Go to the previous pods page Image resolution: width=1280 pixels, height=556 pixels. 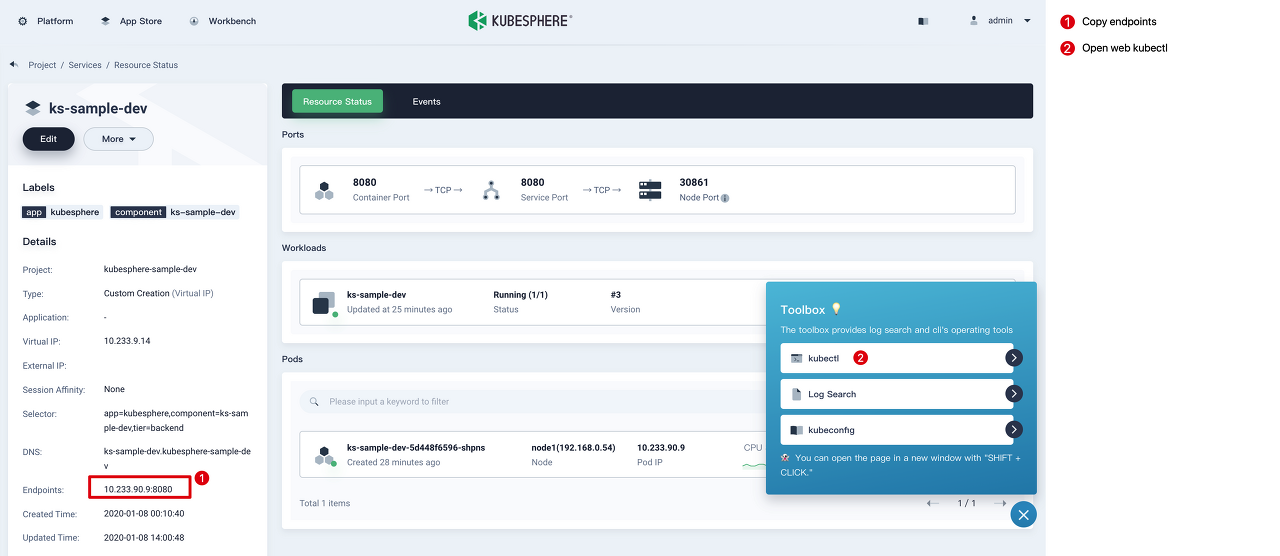coord(932,503)
